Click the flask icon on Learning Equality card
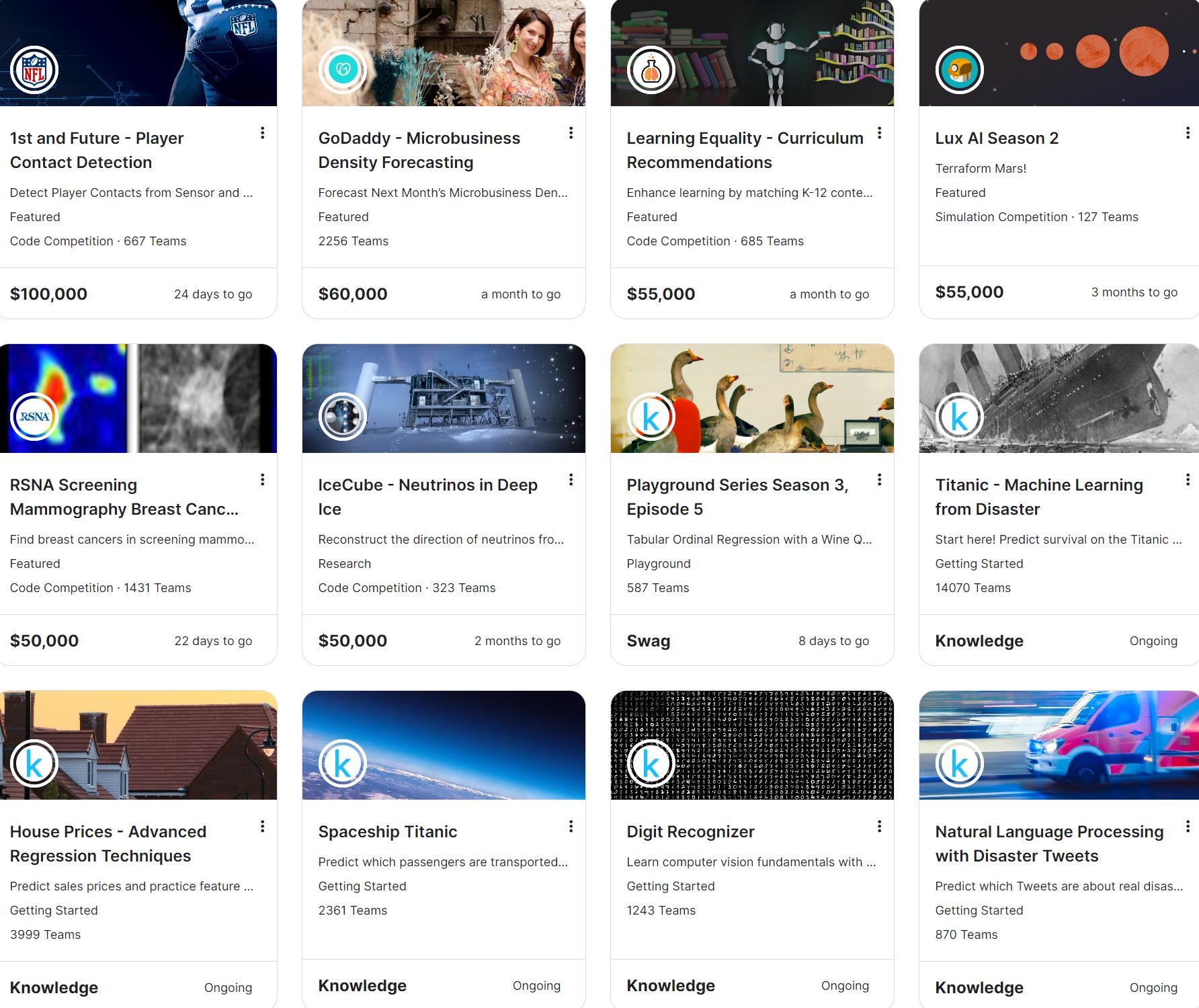Viewport: 1199px width, 1008px height. pos(653,69)
